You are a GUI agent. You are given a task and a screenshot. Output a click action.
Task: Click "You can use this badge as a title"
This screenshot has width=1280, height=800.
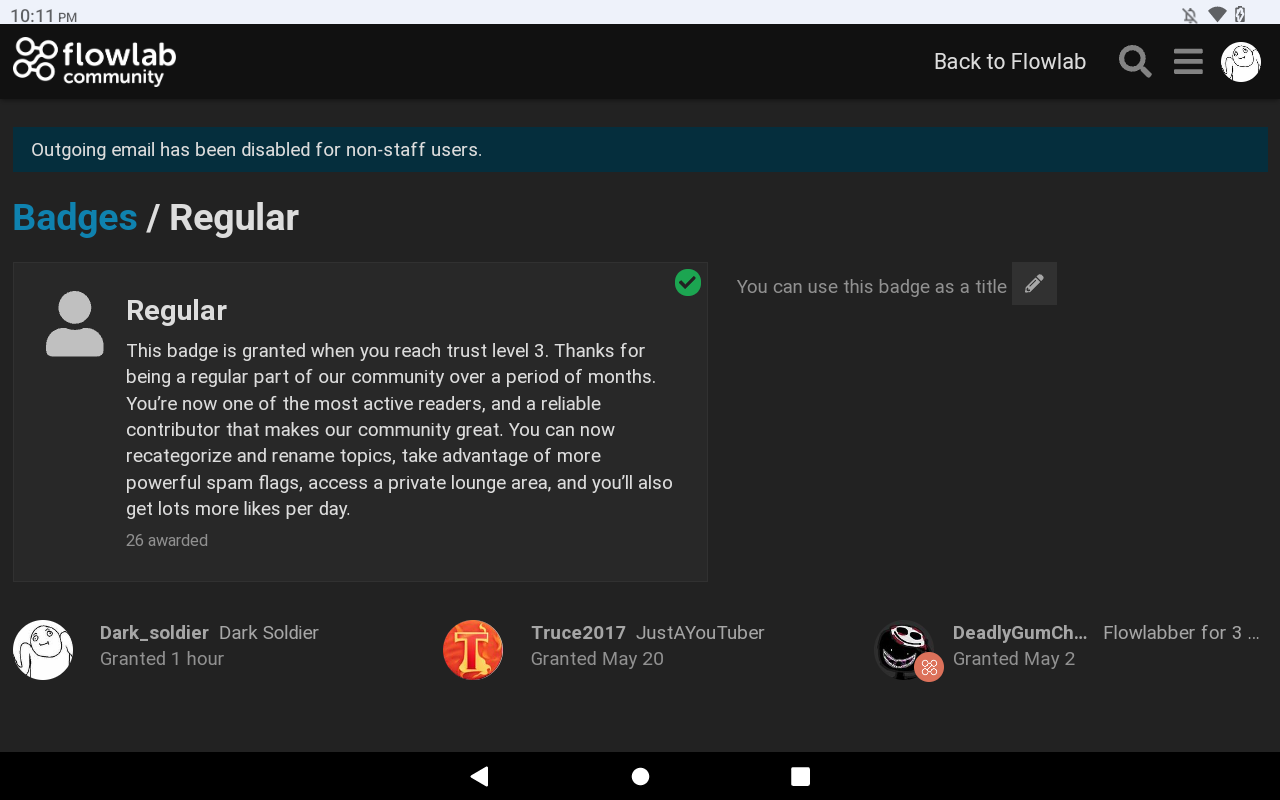(x=872, y=287)
